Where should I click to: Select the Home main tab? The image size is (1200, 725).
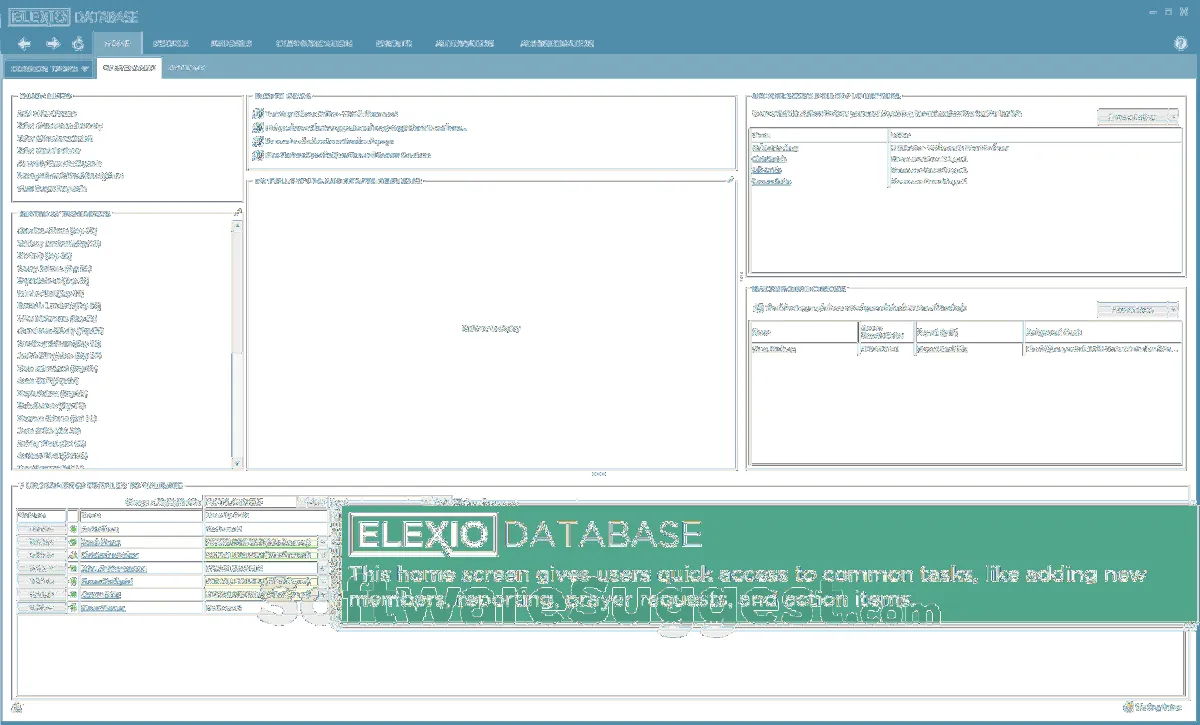(x=117, y=44)
